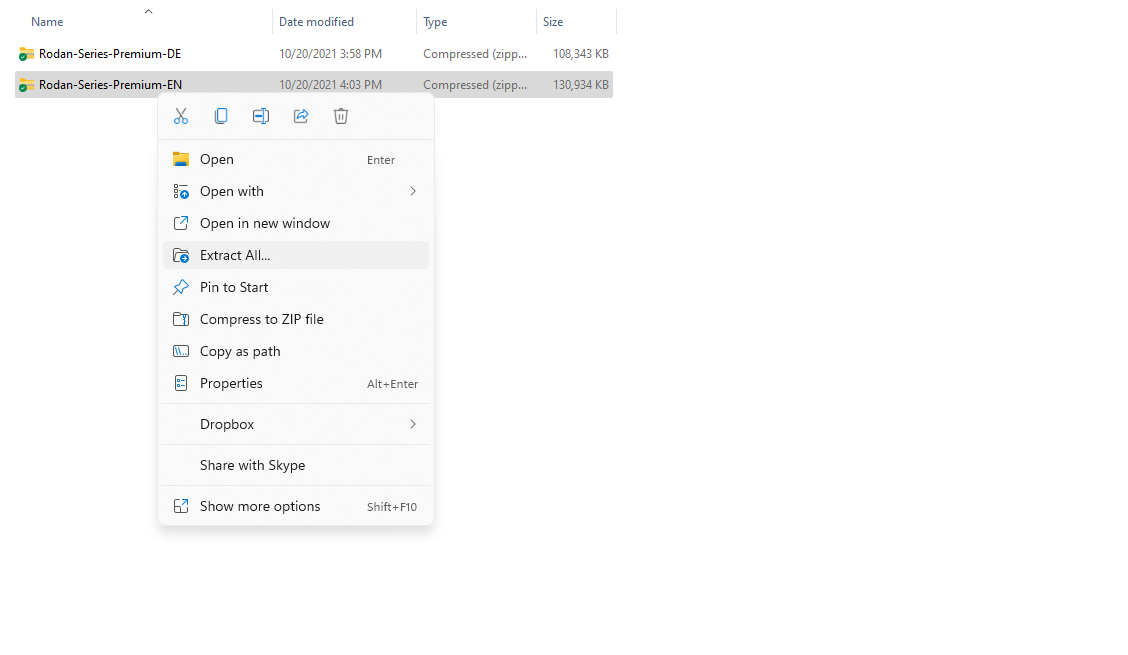Click the Share icon in context menu
Viewport: 1128px width, 655px height.
click(x=301, y=116)
